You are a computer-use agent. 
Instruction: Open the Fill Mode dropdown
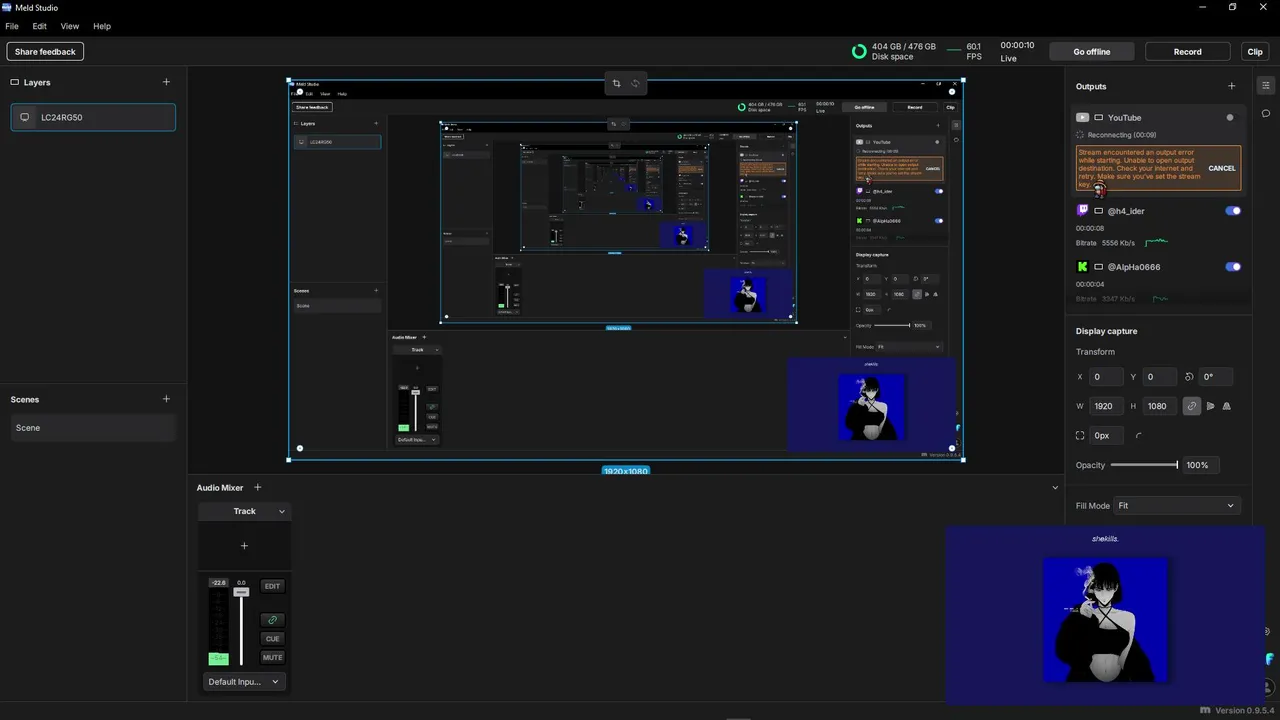[1177, 506]
